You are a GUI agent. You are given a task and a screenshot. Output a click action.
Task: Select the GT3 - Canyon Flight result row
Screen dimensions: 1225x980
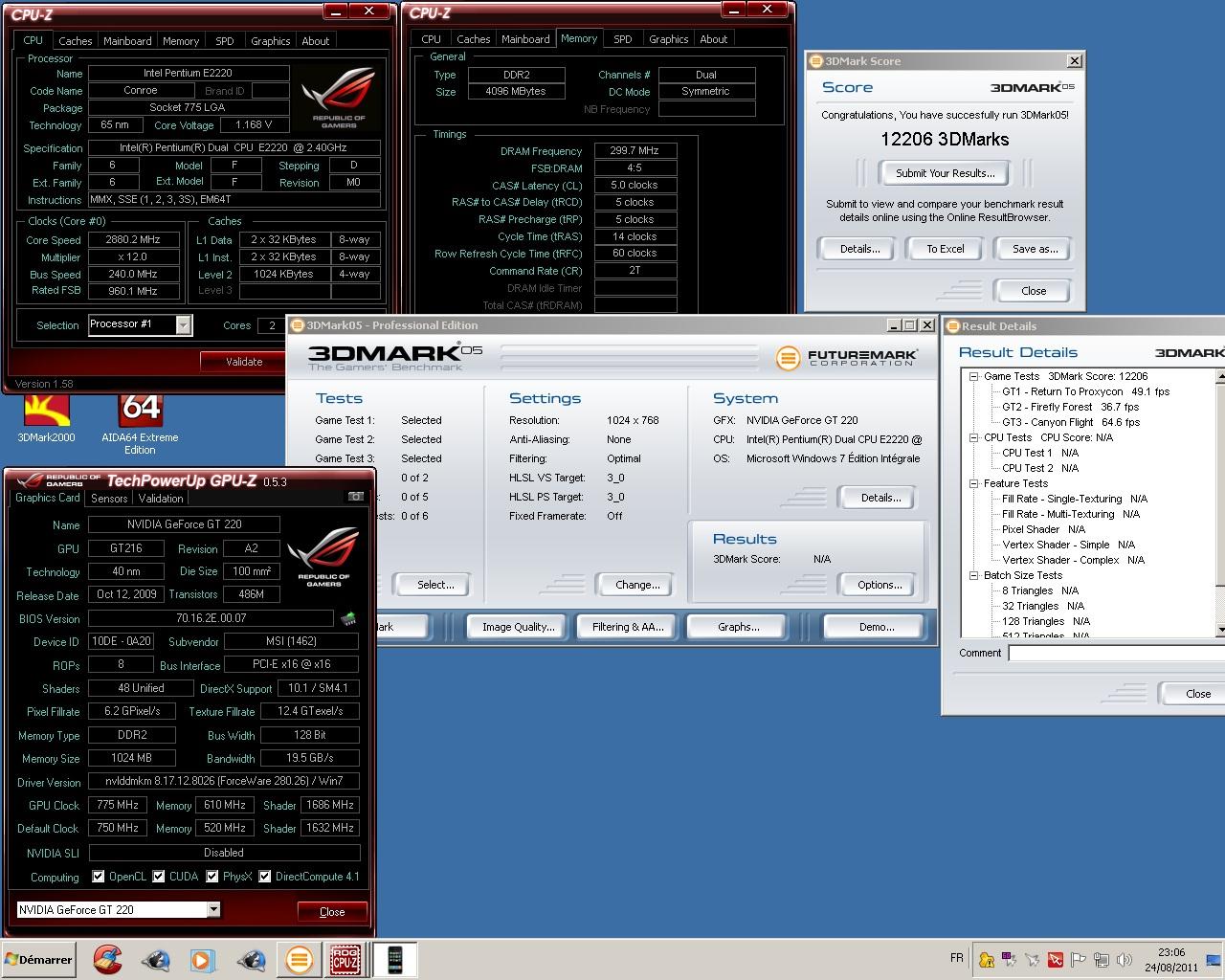click(x=1070, y=422)
